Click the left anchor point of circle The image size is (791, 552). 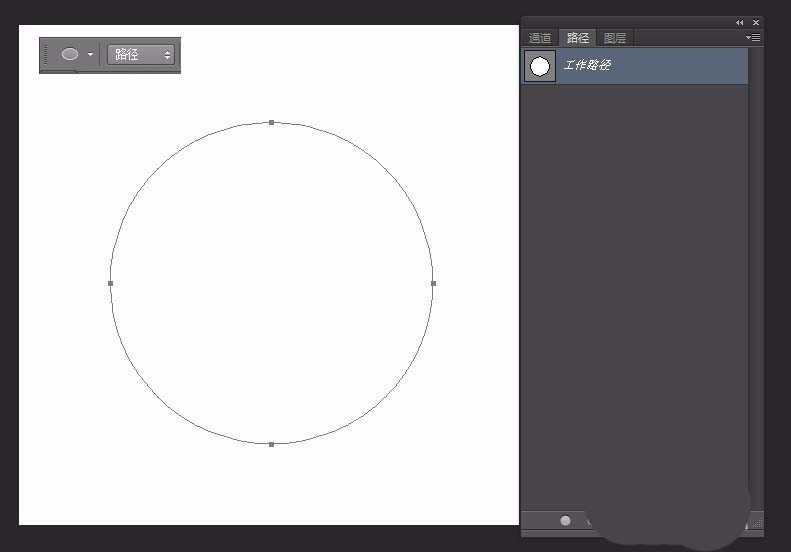111,283
